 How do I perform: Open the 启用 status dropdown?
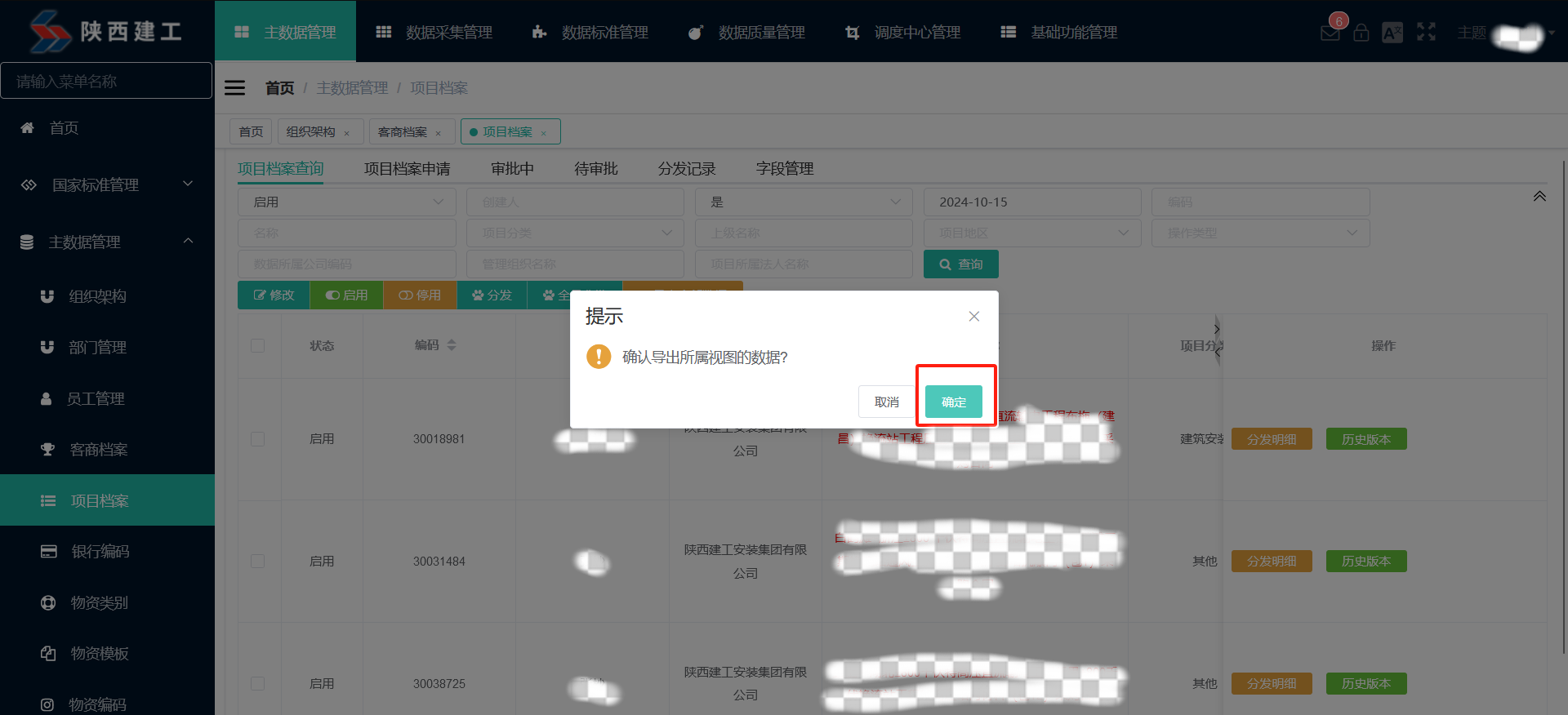[x=347, y=202]
